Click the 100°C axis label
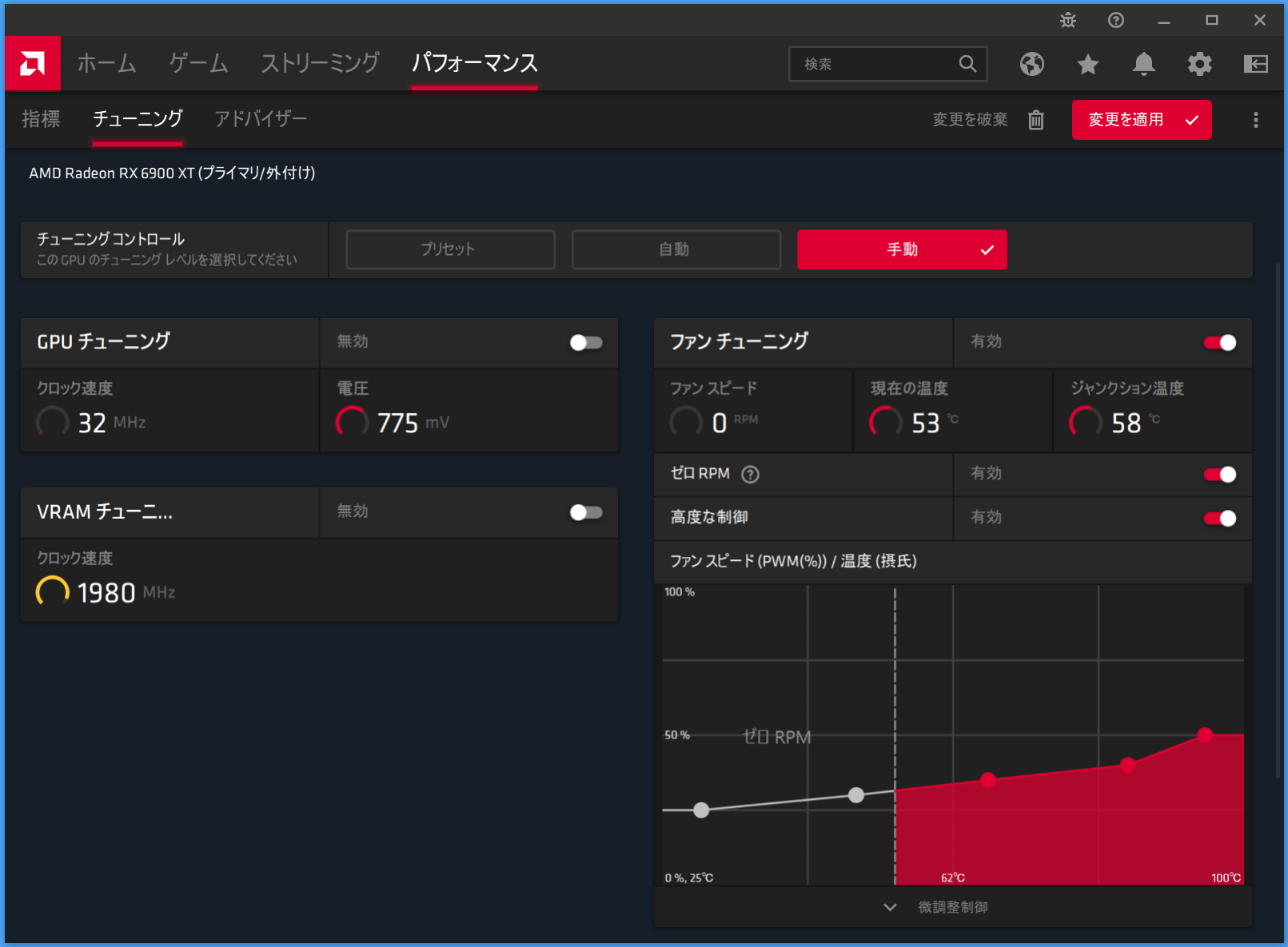This screenshot has height=947, width=1288. (x=1226, y=877)
